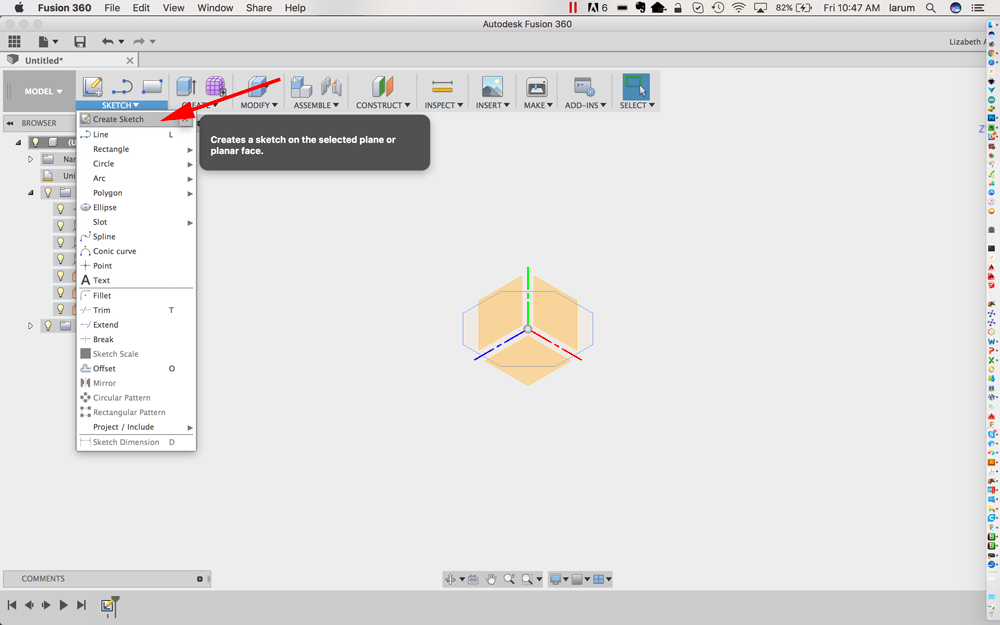Click the Construct offset plane icon
Screen dimensions: 1000x625
click(383, 87)
